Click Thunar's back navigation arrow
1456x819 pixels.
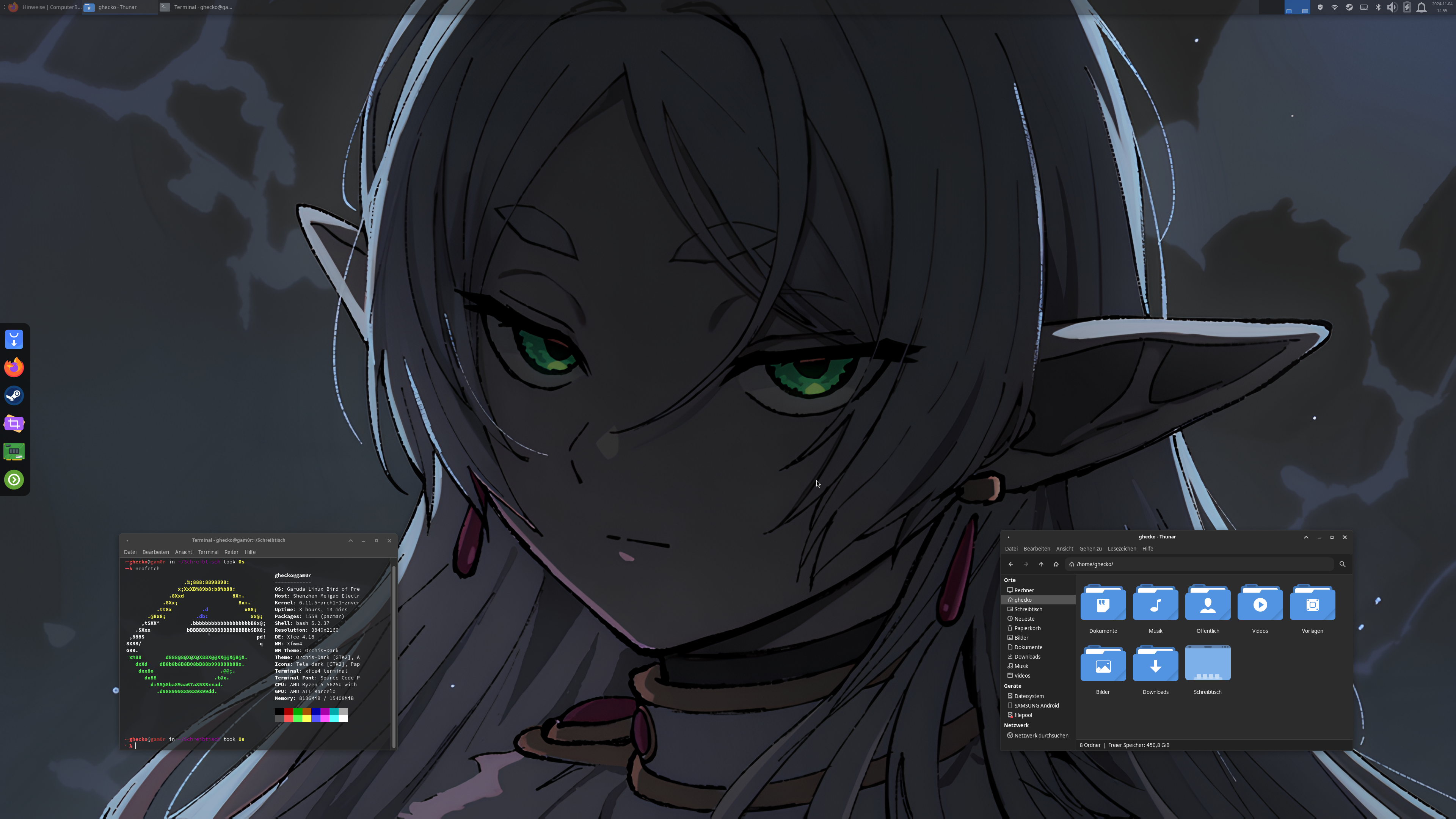1010,564
